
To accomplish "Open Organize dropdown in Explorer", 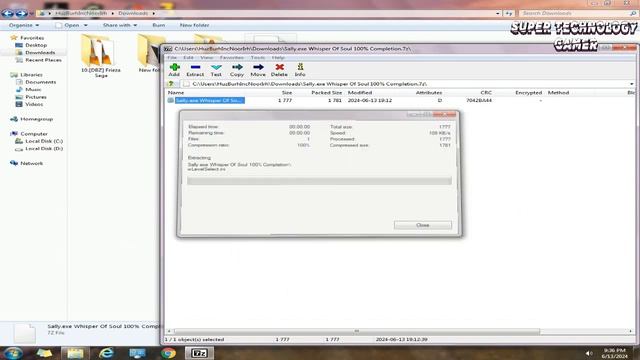I will click(x=24, y=25).
